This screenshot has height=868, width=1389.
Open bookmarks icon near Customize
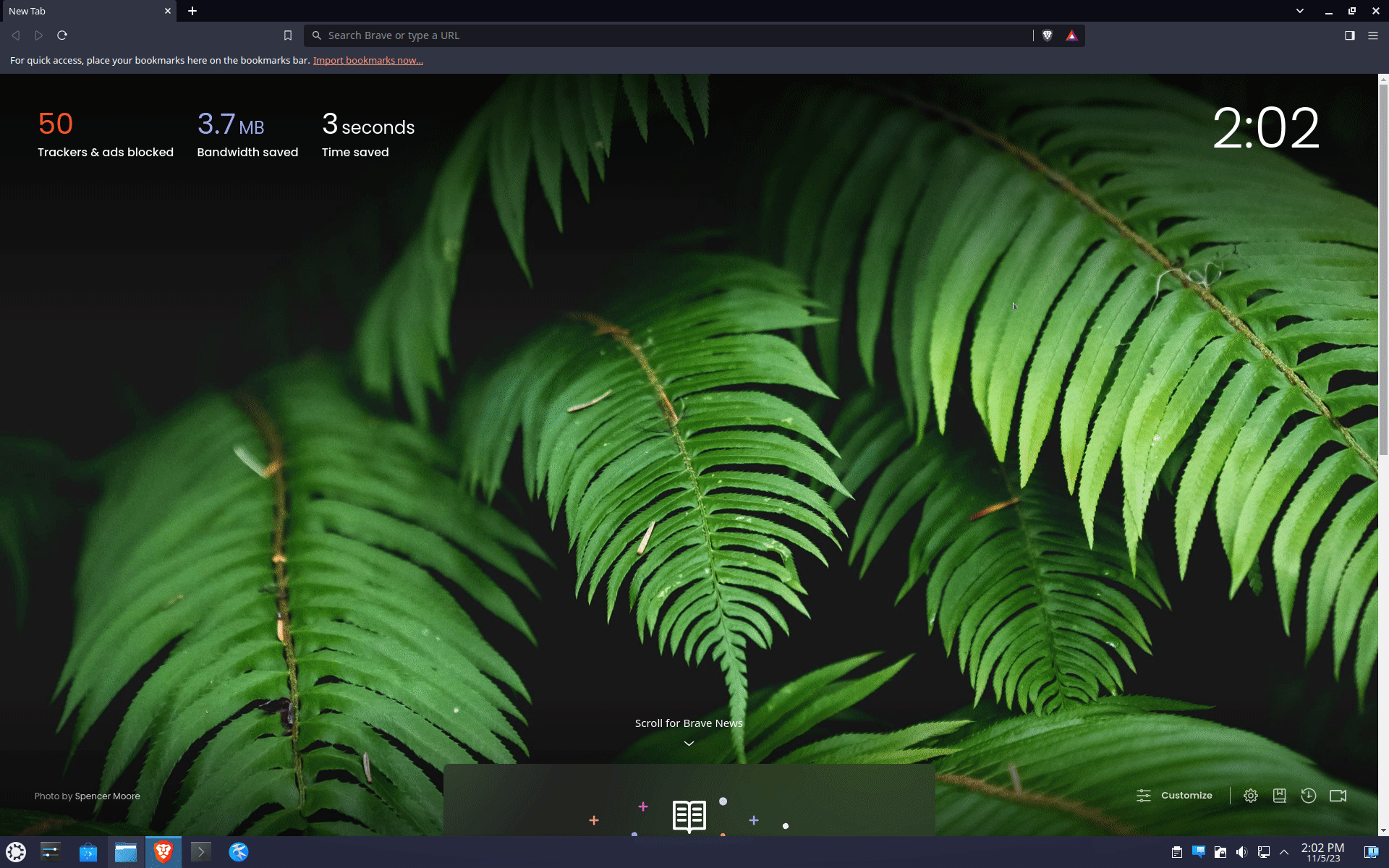click(1279, 796)
